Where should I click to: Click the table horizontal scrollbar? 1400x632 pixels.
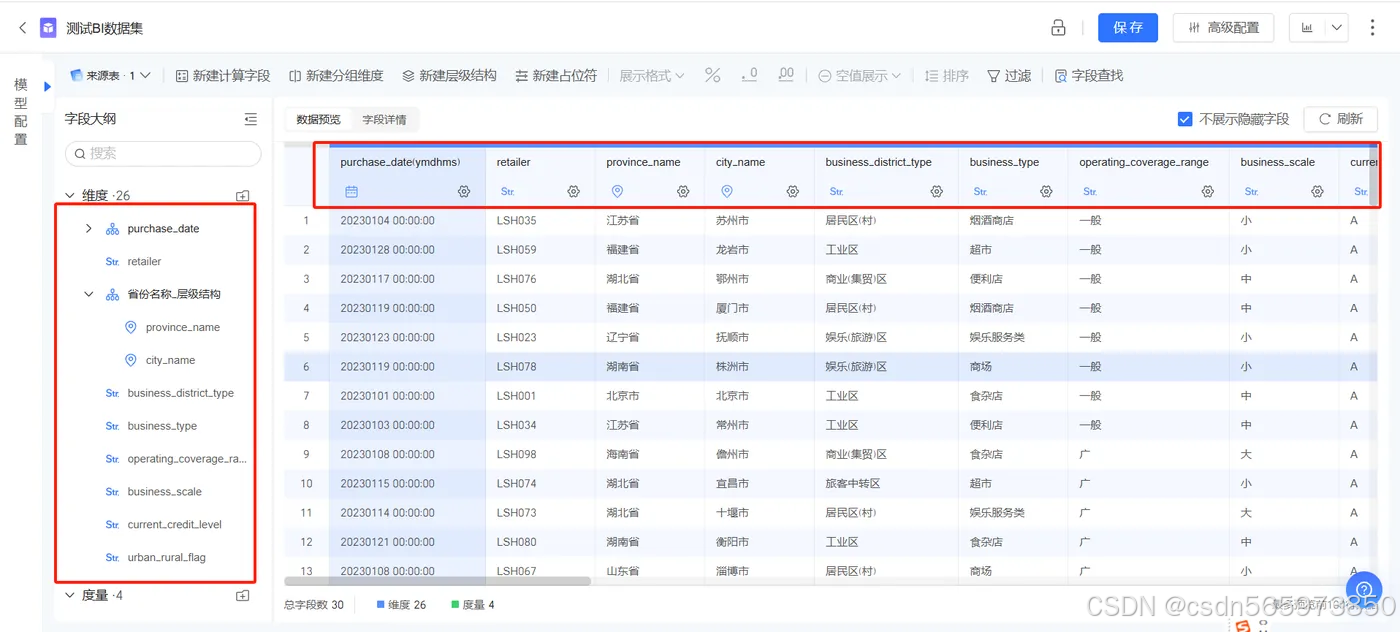pyautogui.click(x=438, y=581)
